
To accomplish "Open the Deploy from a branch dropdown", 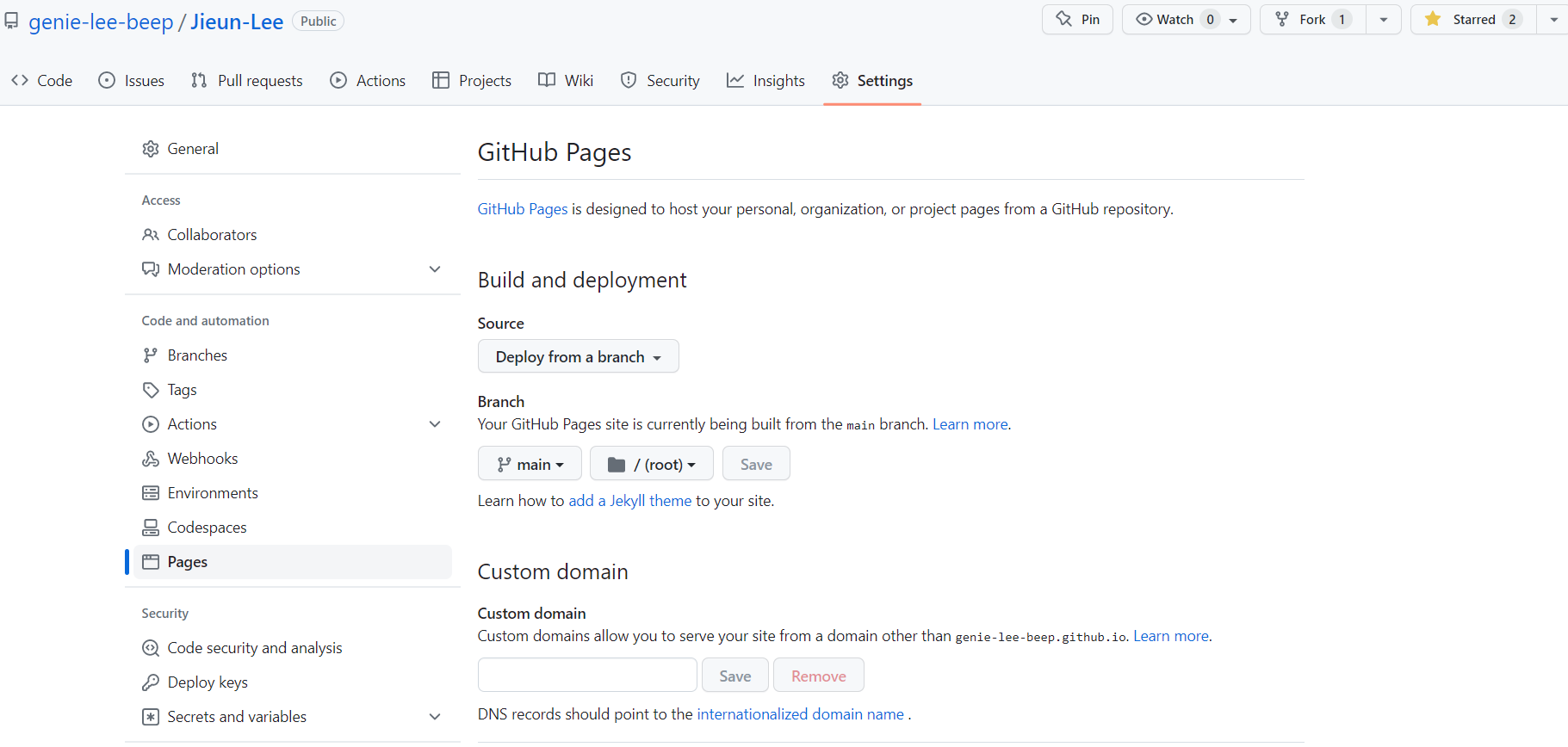I will click(579, 356).
